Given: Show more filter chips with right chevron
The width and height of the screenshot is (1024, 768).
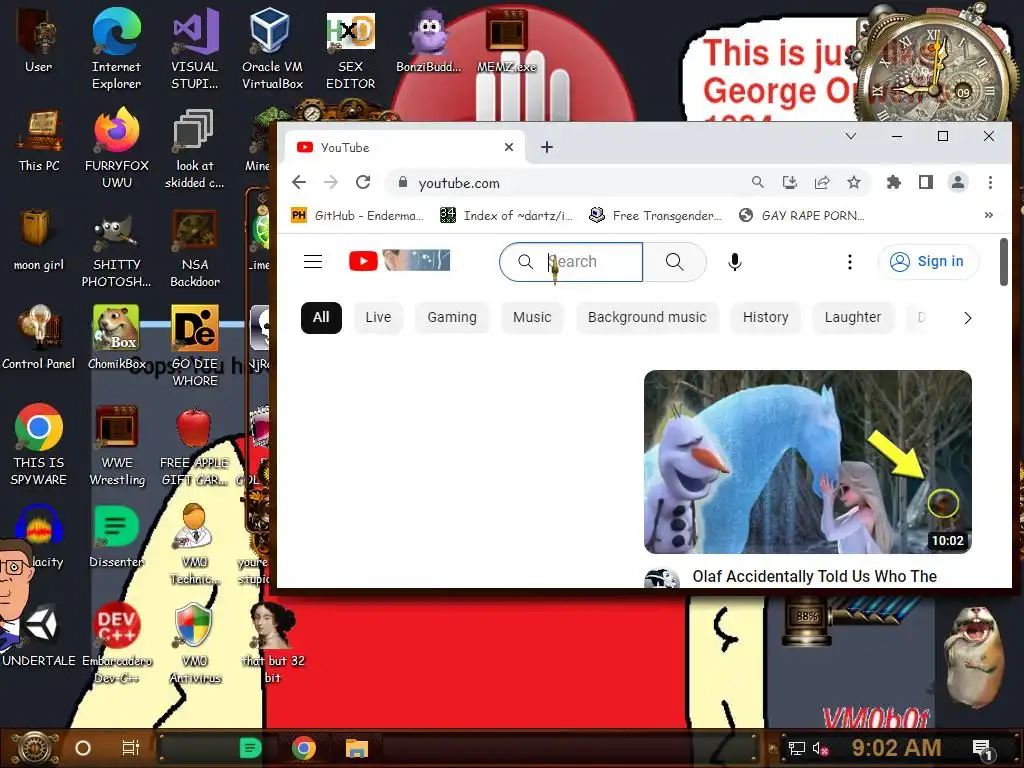Looking at the screenshot, I should [x=967, y=318].
